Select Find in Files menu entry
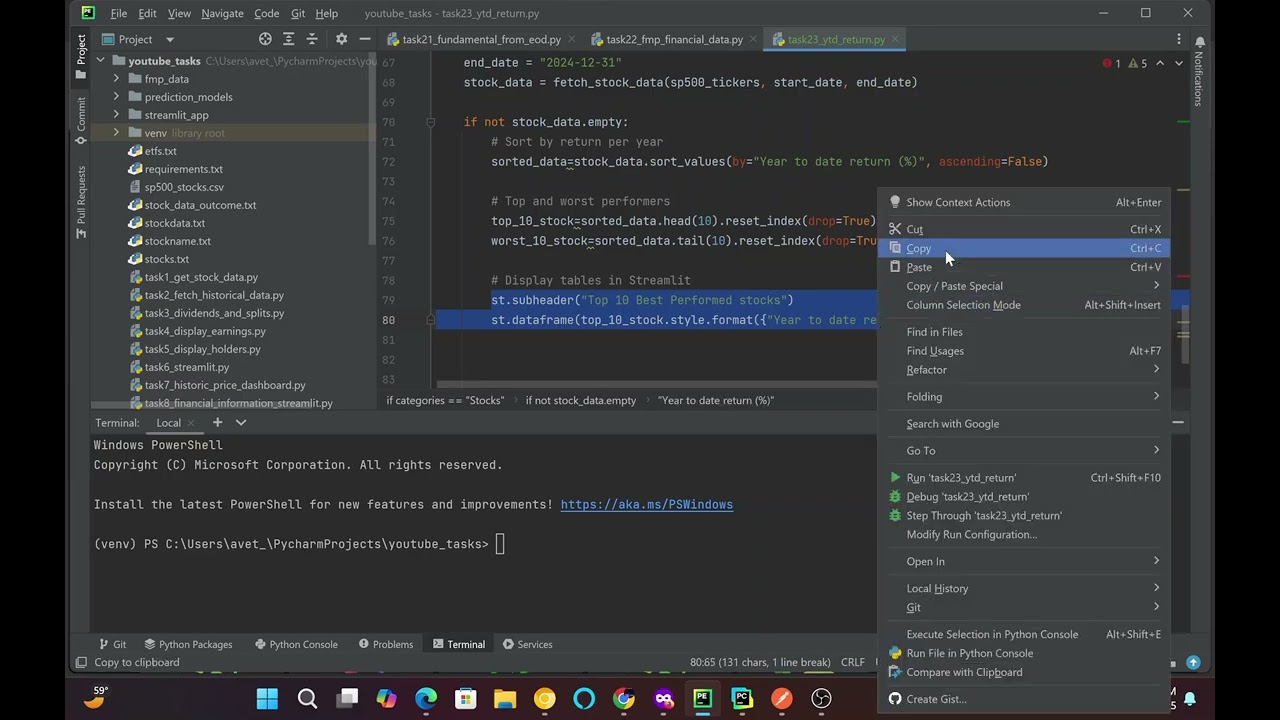This screenshot has width=1280, height=720. [x=1024, y=332]
